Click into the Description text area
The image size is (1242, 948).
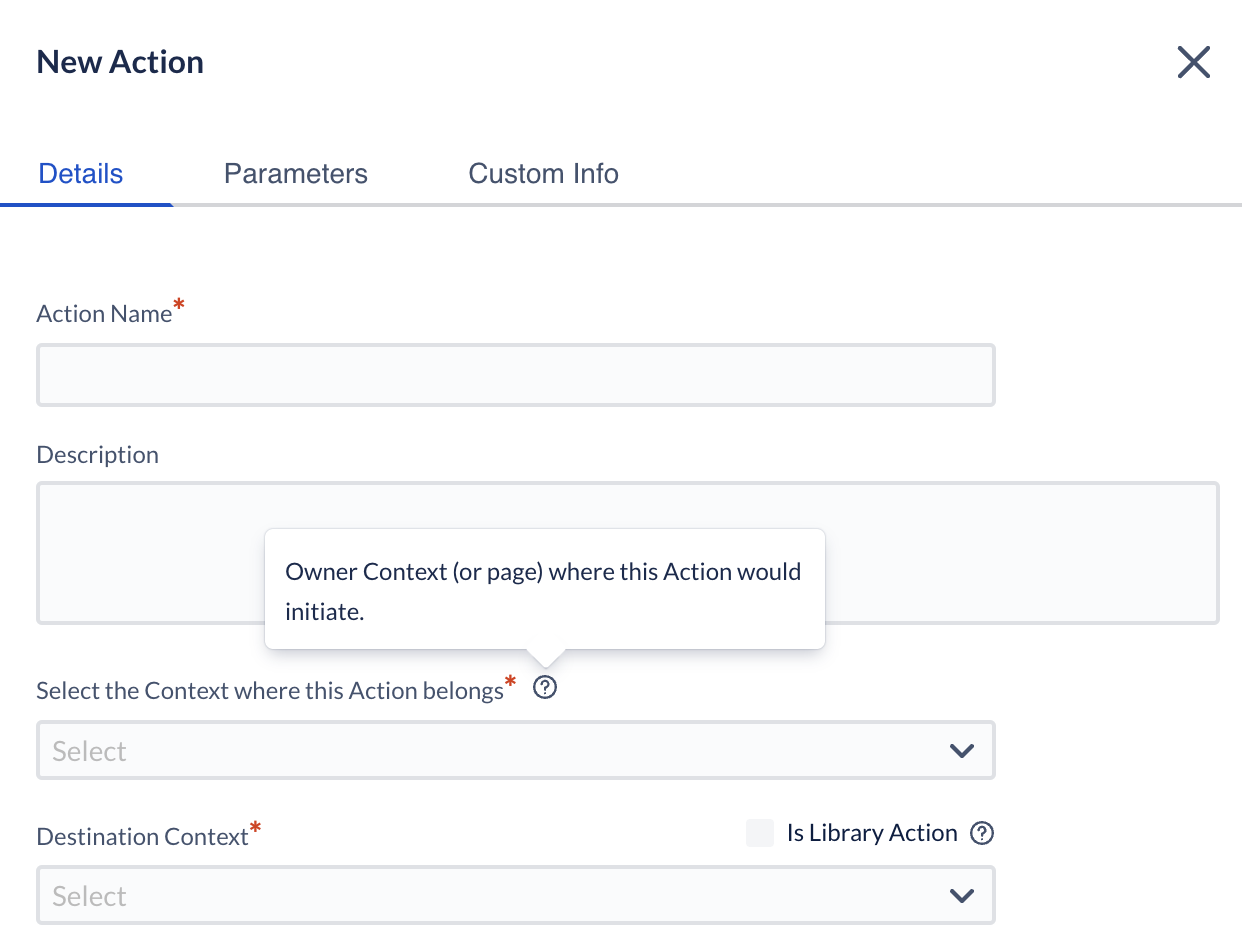(628, 553)
